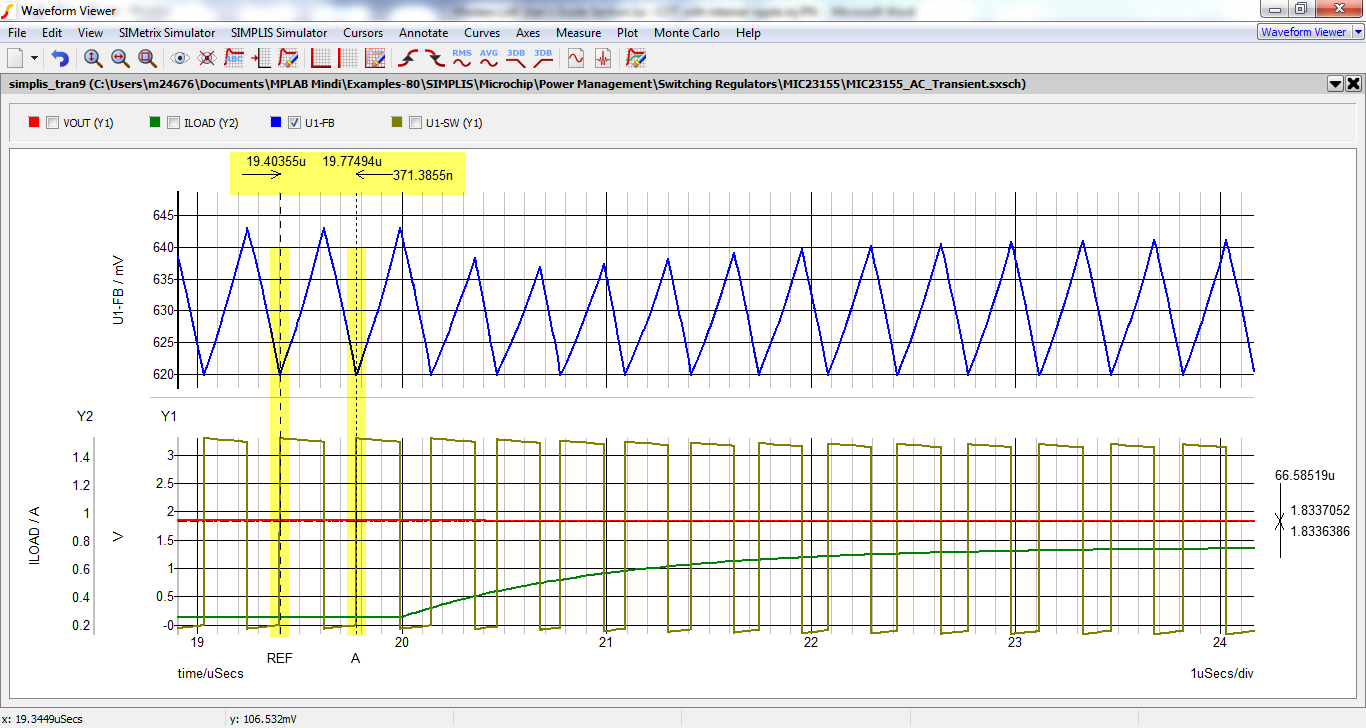
Task: Click the 19.40355u cursor readout
Action: [276, 160]
